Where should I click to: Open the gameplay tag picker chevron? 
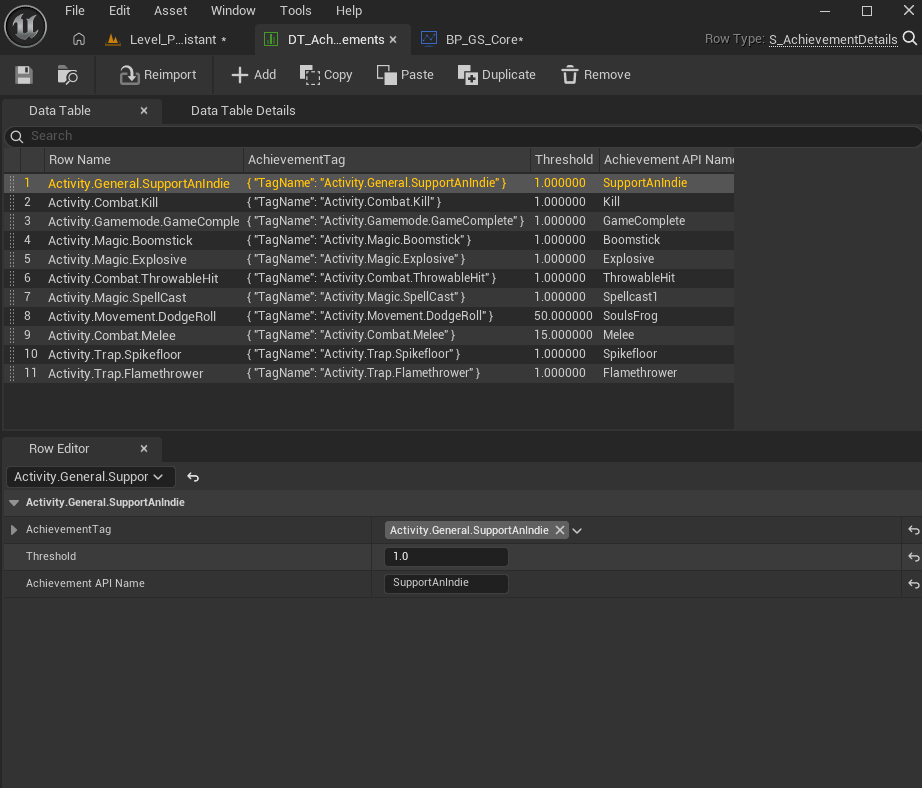click(577, 530)
